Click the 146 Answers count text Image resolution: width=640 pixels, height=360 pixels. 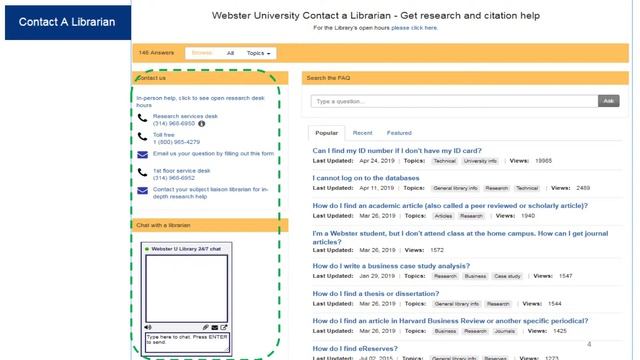pyautogui.click(x=156, y=53)
